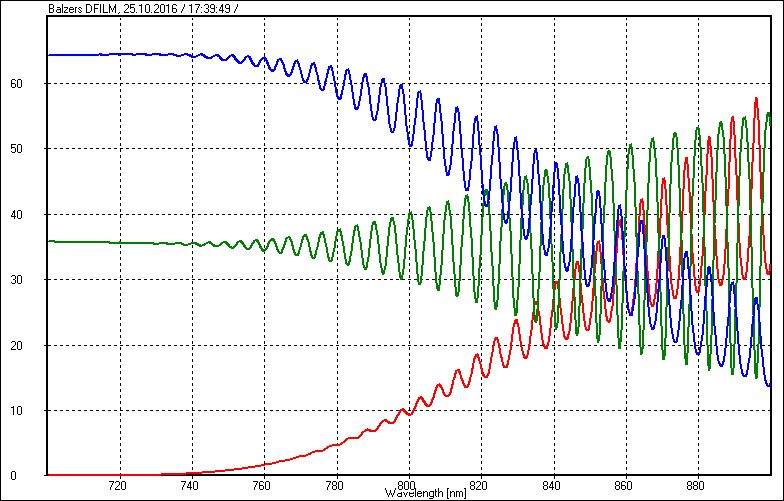784x501 pixels.
Task: Click the 0 y-axis tick label
Action: click(34, 475)
